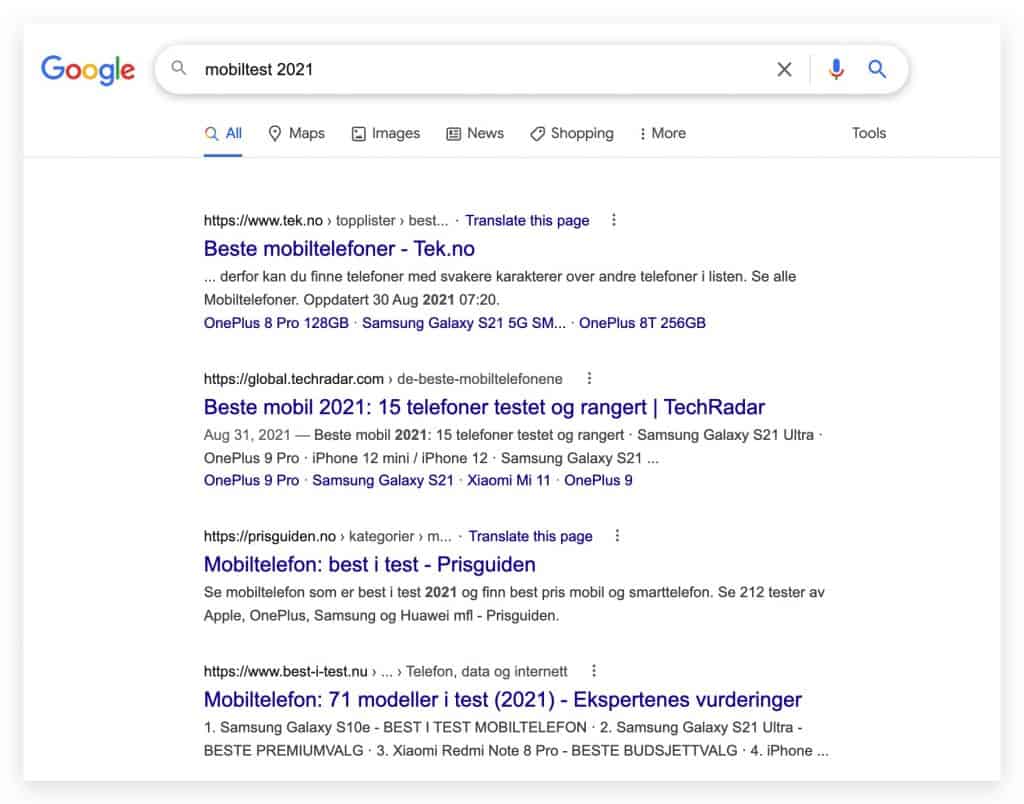
Task: Open the three-dot menu for the tek.no result
Action: point(613,220)
